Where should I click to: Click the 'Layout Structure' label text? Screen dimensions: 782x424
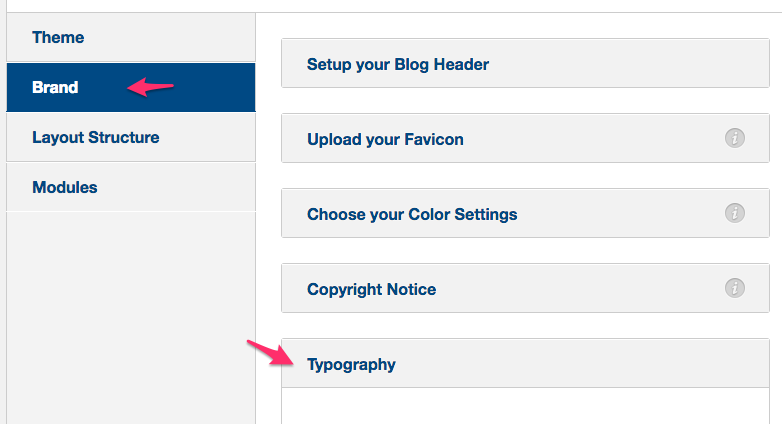point(96,138)
